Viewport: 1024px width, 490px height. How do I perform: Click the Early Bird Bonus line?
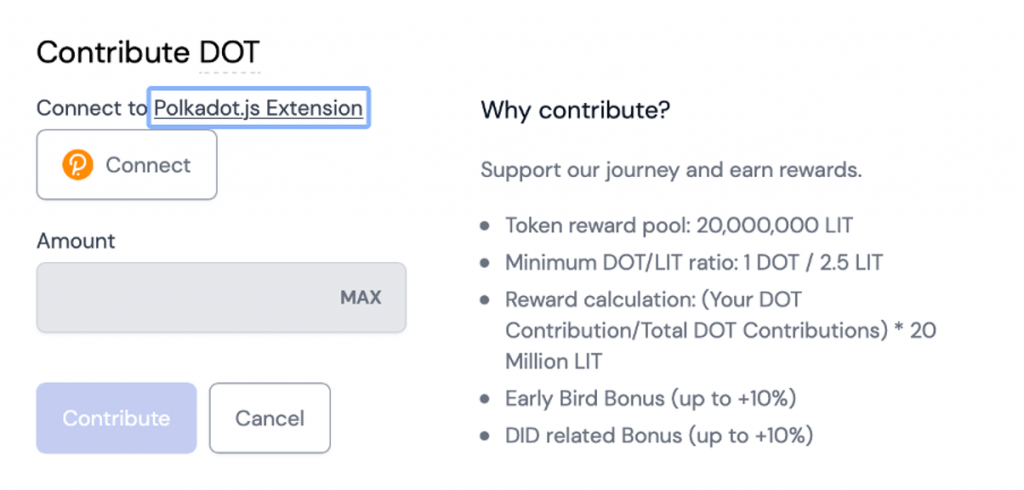click(650, 398)
